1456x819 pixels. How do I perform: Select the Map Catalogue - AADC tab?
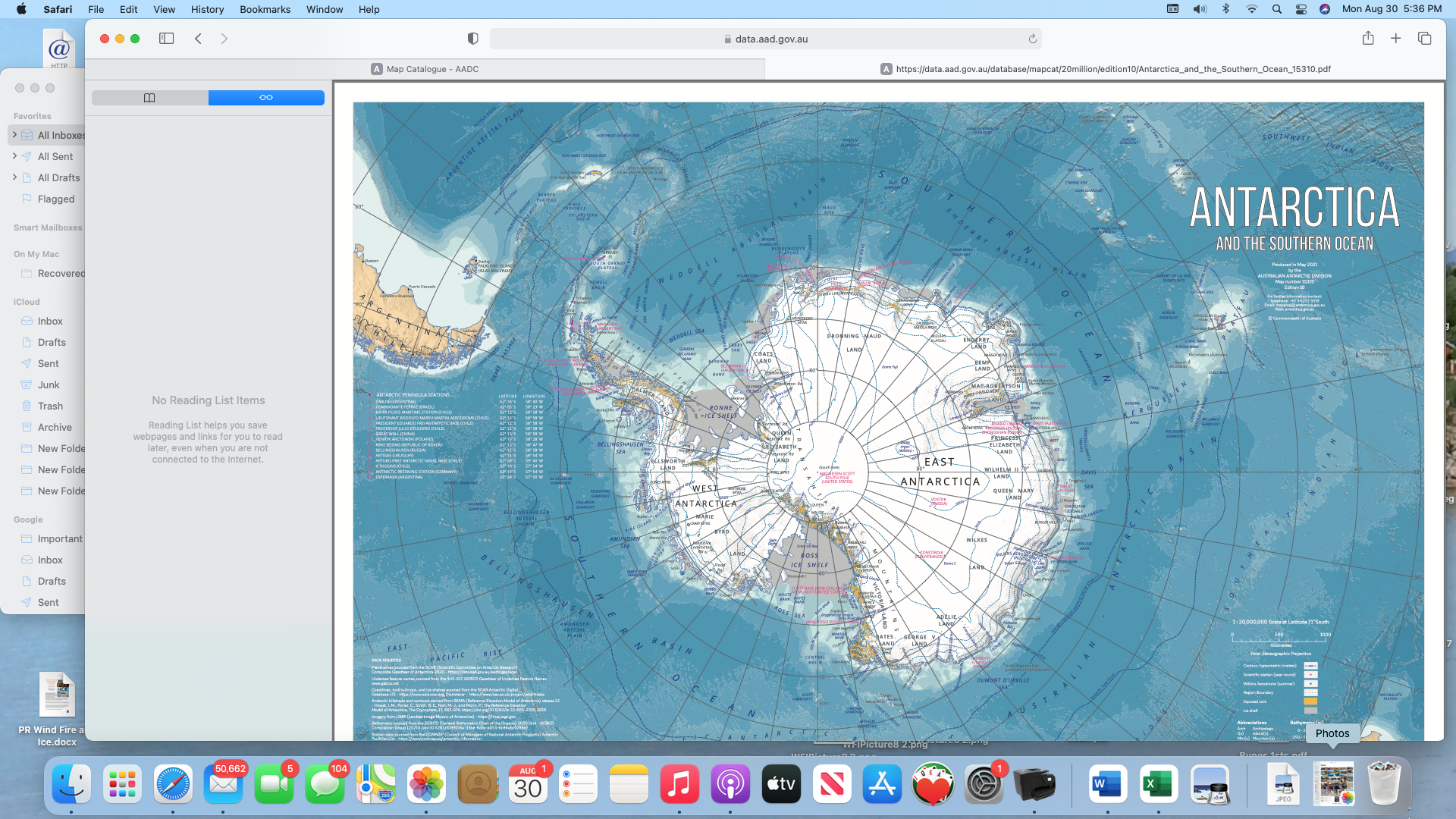click(x=425, y=69)
